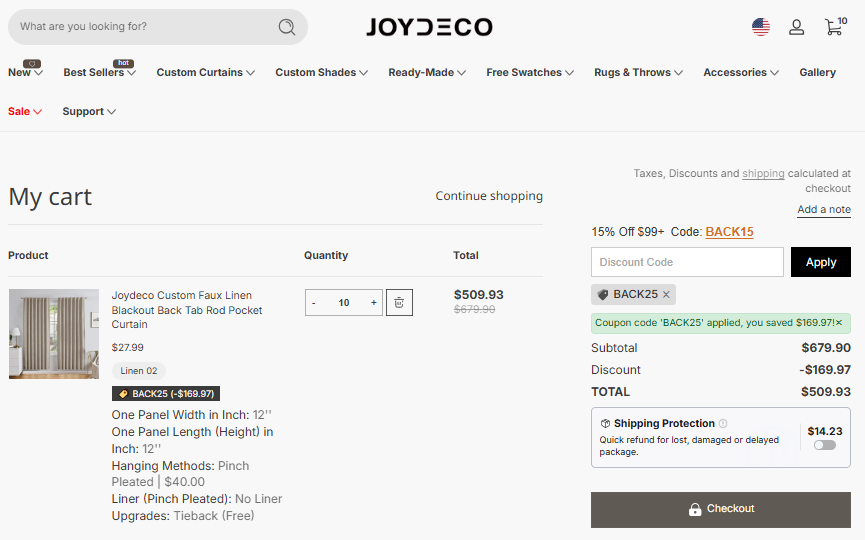Viewport: 865px width, 540px height.
Task: Click the quantity value 10 field
Action: pos(344,303)
